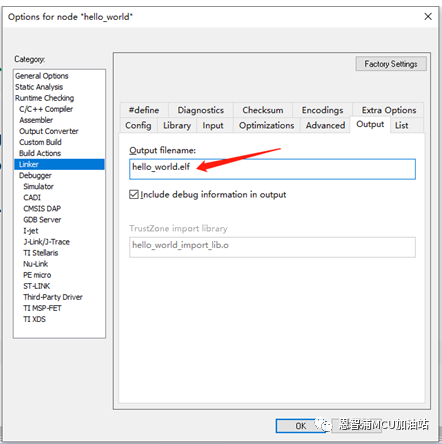Open the Config tab
442x444 pixels.
pyautogui.click(x=138, y=126)
